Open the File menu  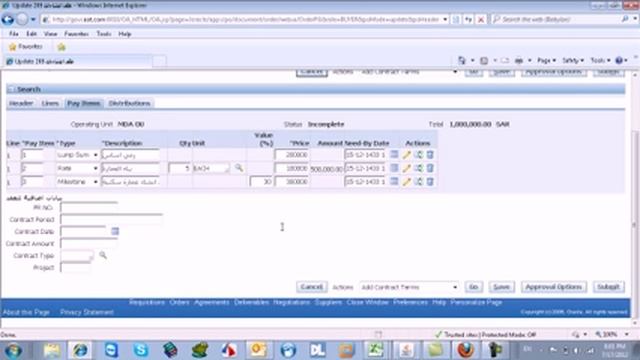click(x=13, y=34)
